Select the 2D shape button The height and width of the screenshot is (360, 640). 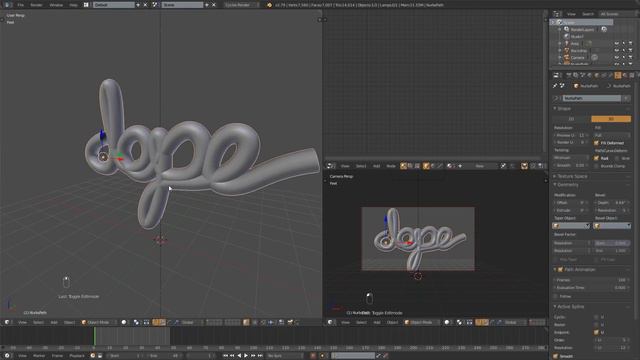coord(571,119)
